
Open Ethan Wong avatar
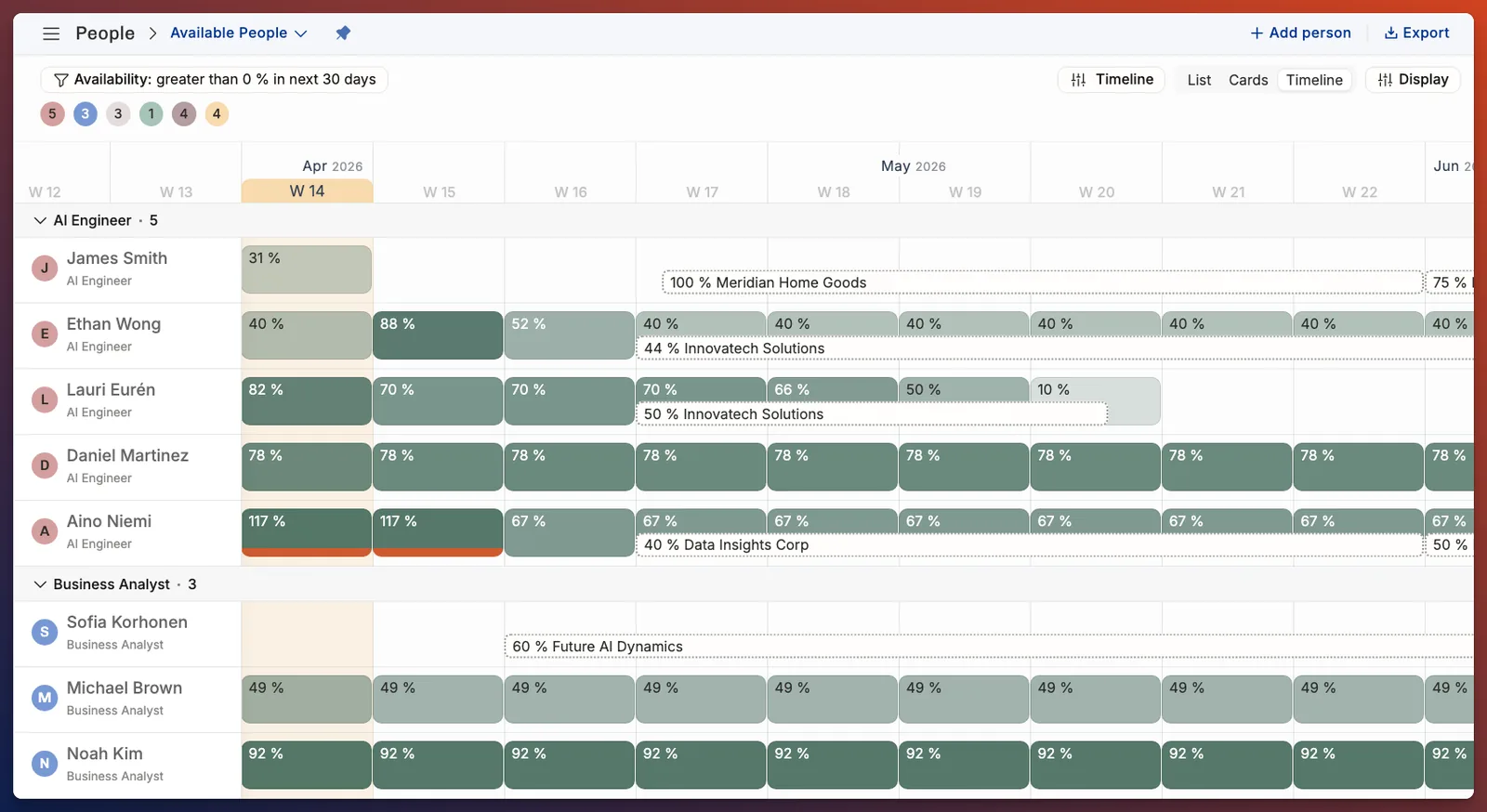(x=45, y=334)
